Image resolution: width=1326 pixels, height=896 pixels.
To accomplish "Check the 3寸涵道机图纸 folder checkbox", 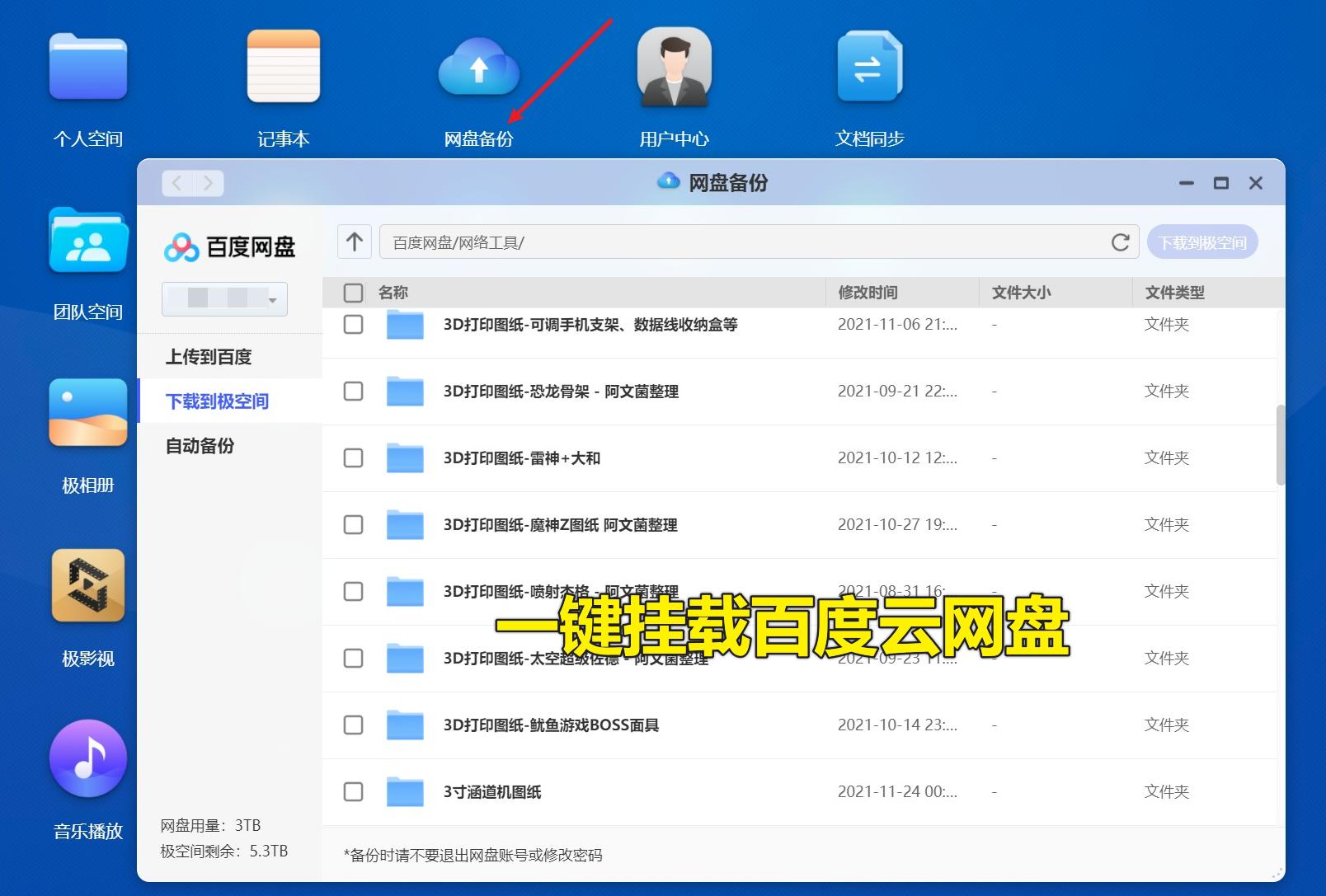I will pyautogui.click(x=353, y=791).
